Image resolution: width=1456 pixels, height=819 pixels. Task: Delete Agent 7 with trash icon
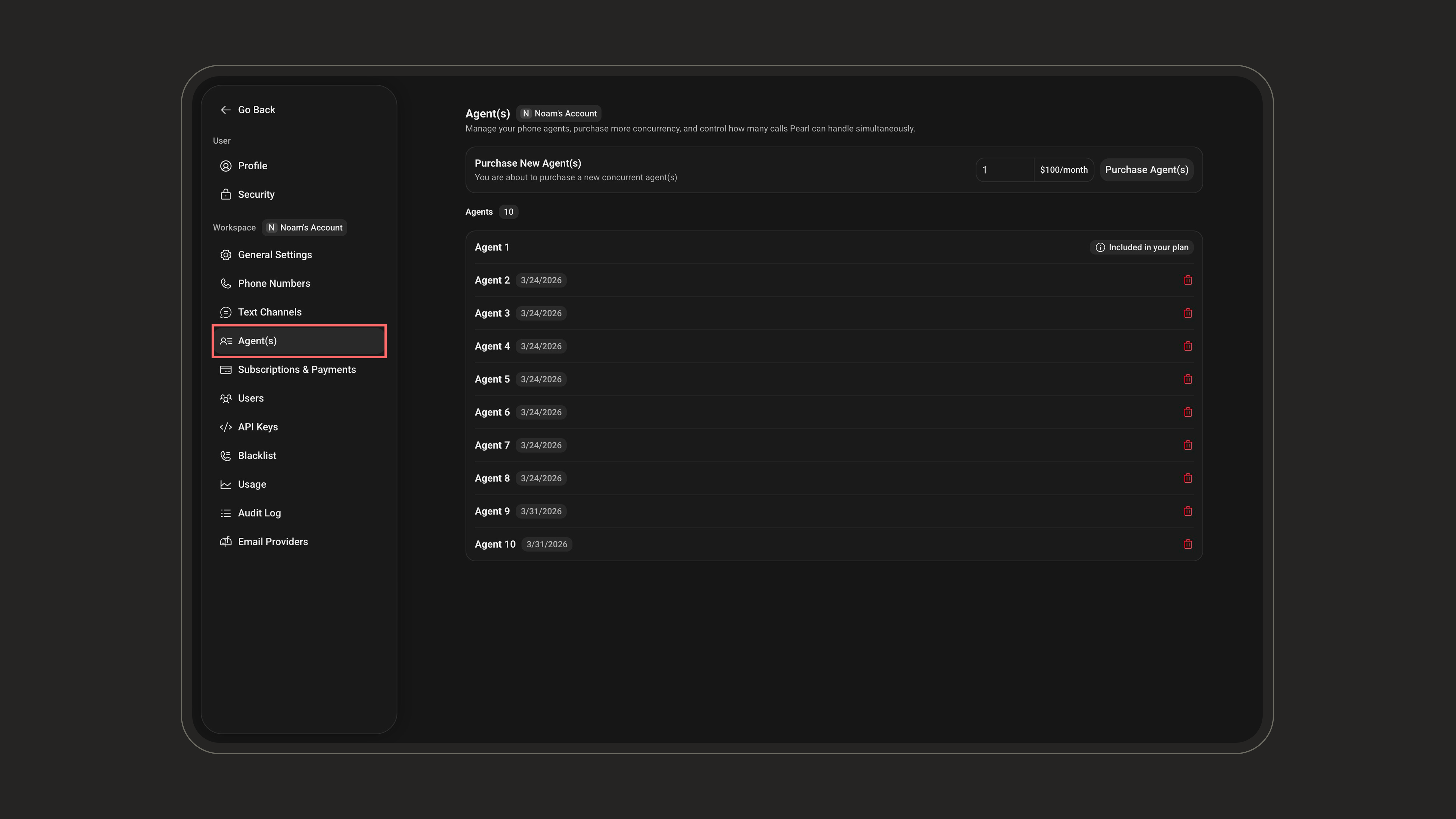pyautogui.click(x=1188, y=445)
